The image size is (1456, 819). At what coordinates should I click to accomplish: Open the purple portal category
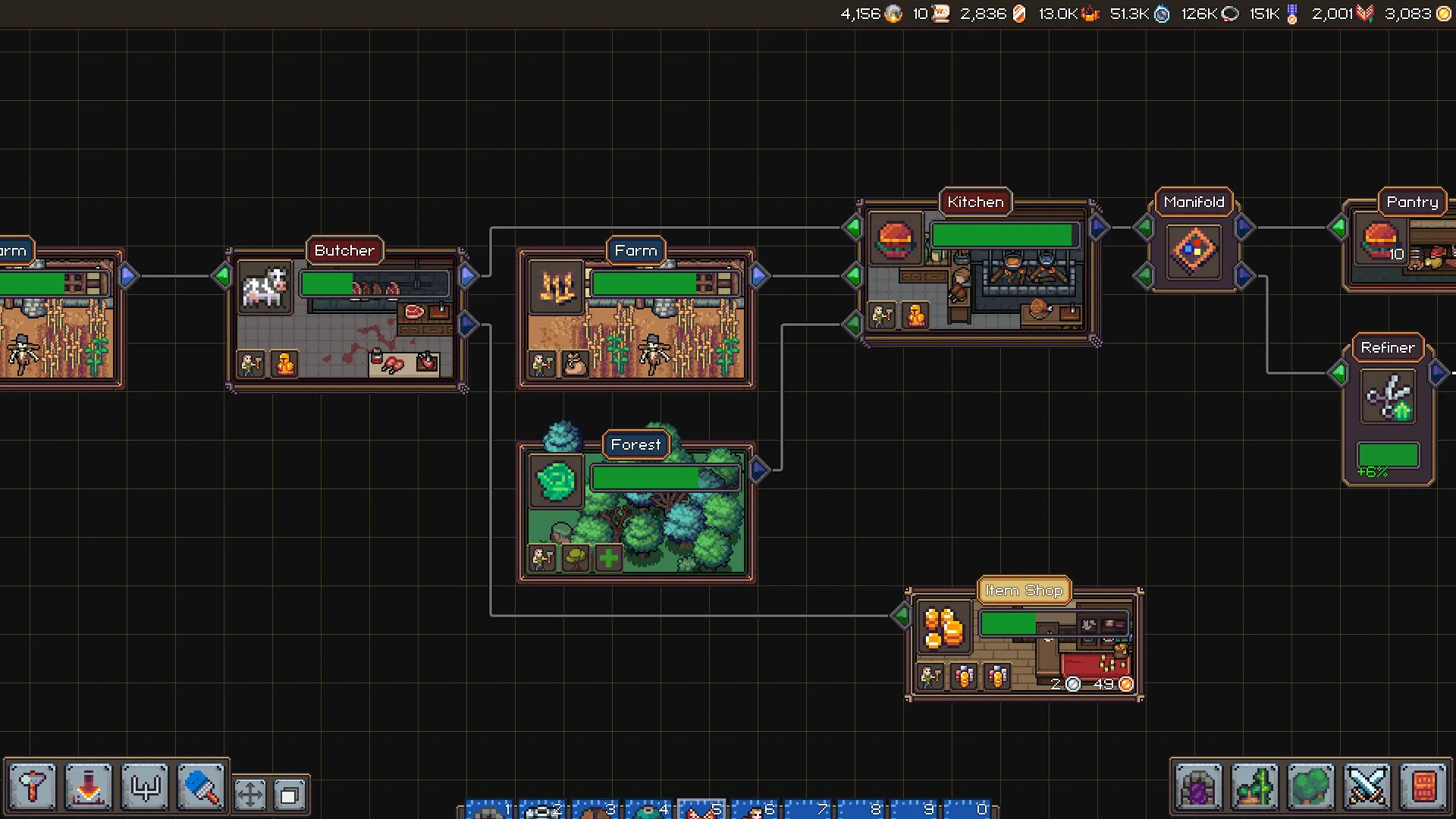1199,787
